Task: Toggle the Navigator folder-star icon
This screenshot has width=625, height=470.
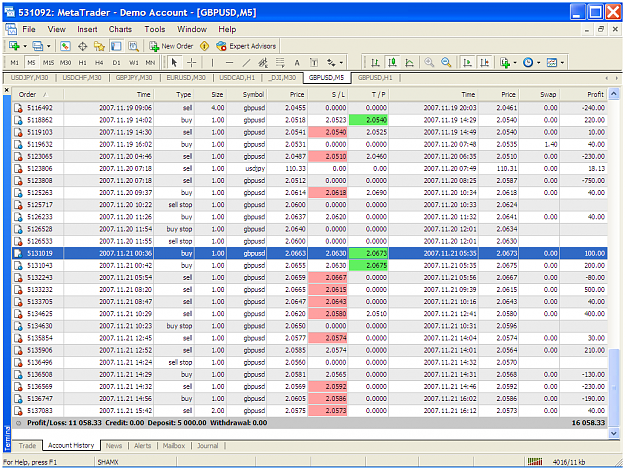Action: coord(99,46)
